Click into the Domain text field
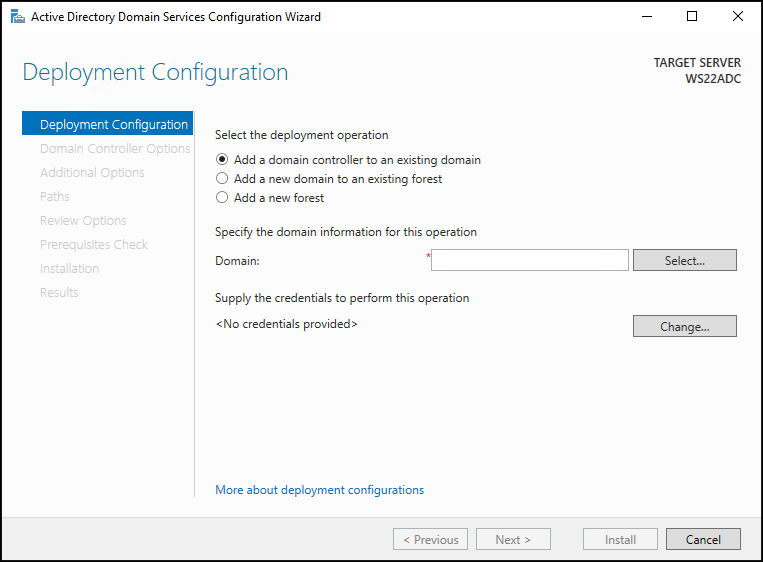Image resolution: width=763 pixels, height=562 pixels. 529,260
